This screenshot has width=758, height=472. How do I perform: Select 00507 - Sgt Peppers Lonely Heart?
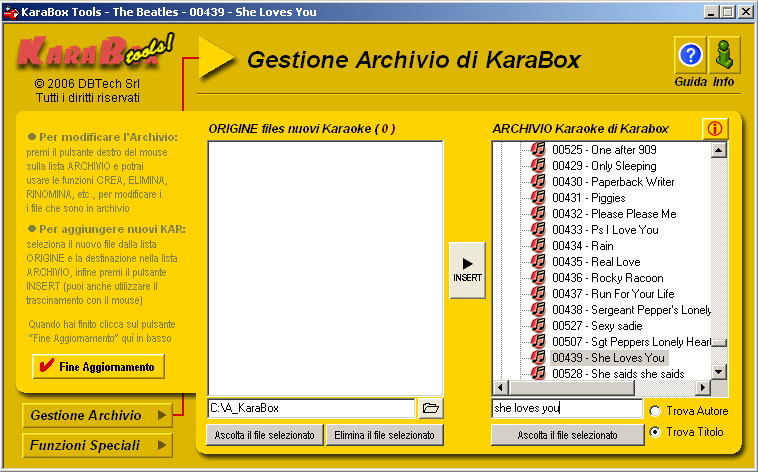631,341
